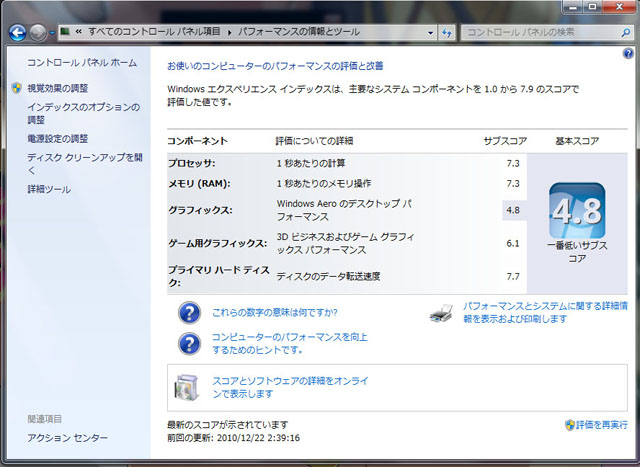Select パフォーマンスの情報とツール breadcrumb

299,31
